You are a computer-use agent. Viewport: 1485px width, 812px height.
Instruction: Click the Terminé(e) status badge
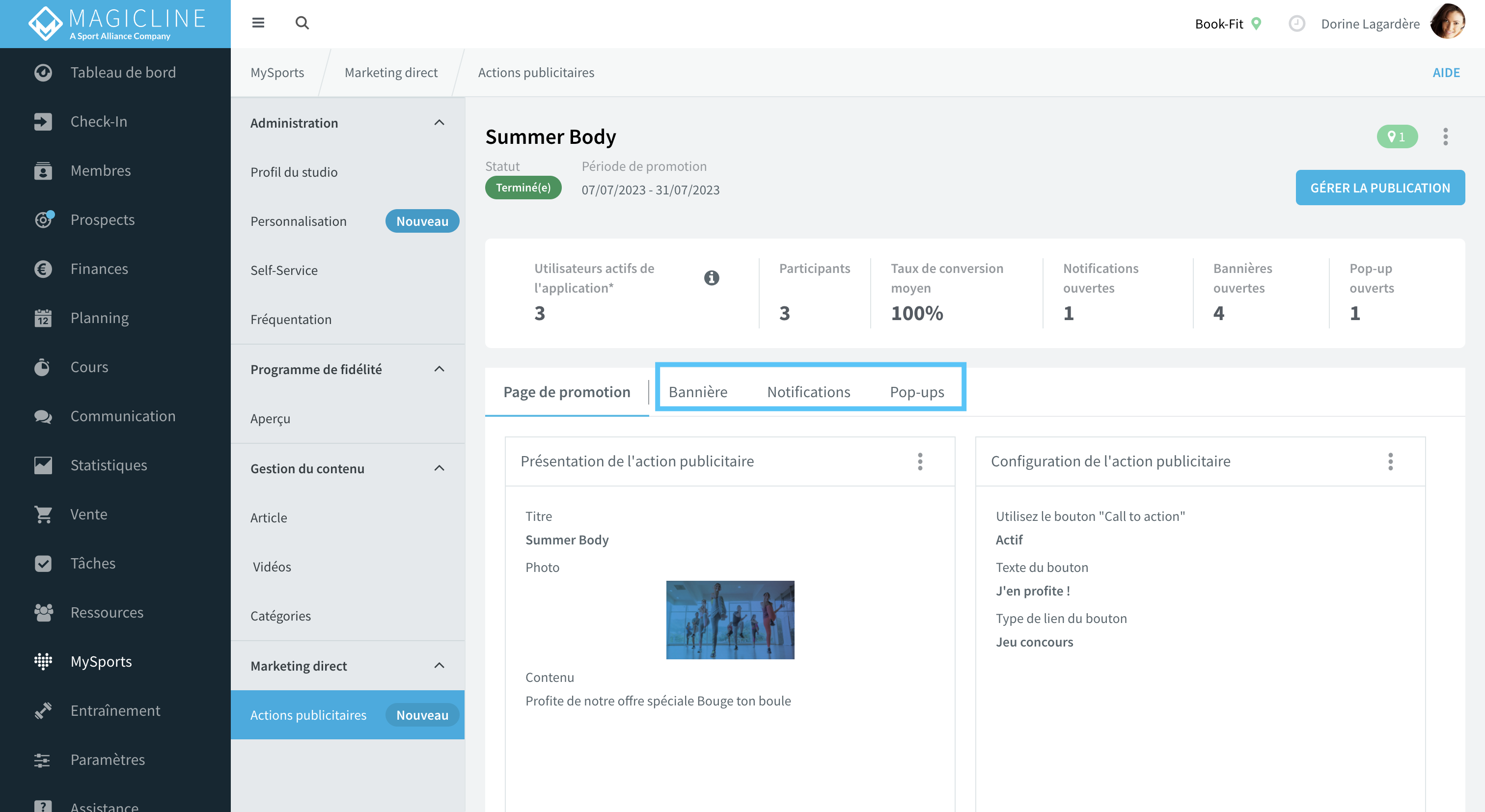coord(523,188)
